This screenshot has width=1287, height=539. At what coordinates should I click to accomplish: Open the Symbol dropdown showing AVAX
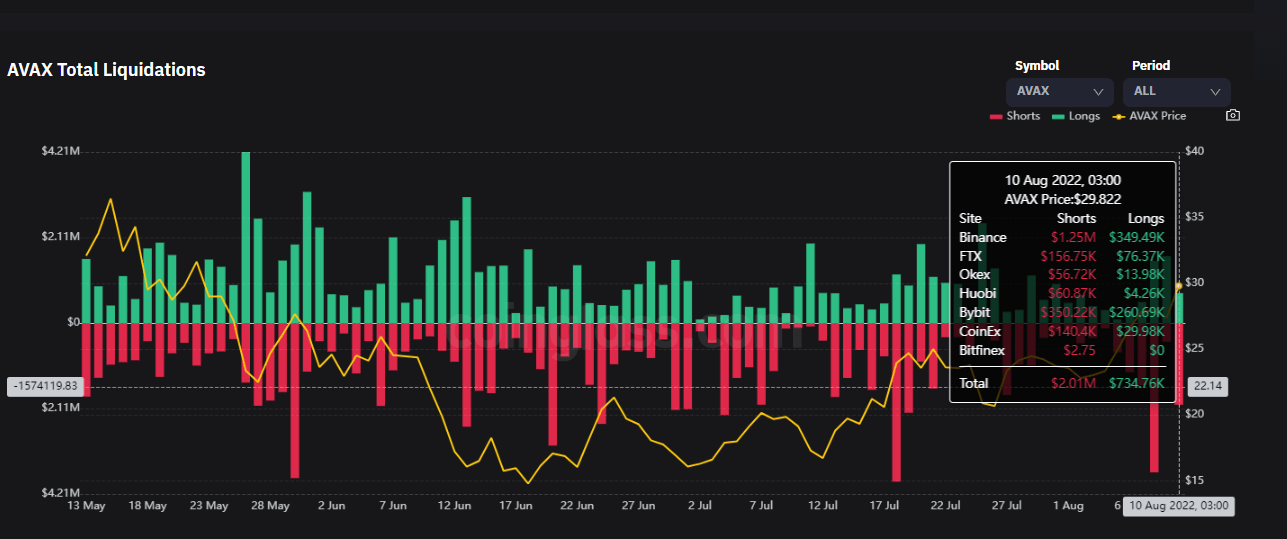[x=1060, y=91]
